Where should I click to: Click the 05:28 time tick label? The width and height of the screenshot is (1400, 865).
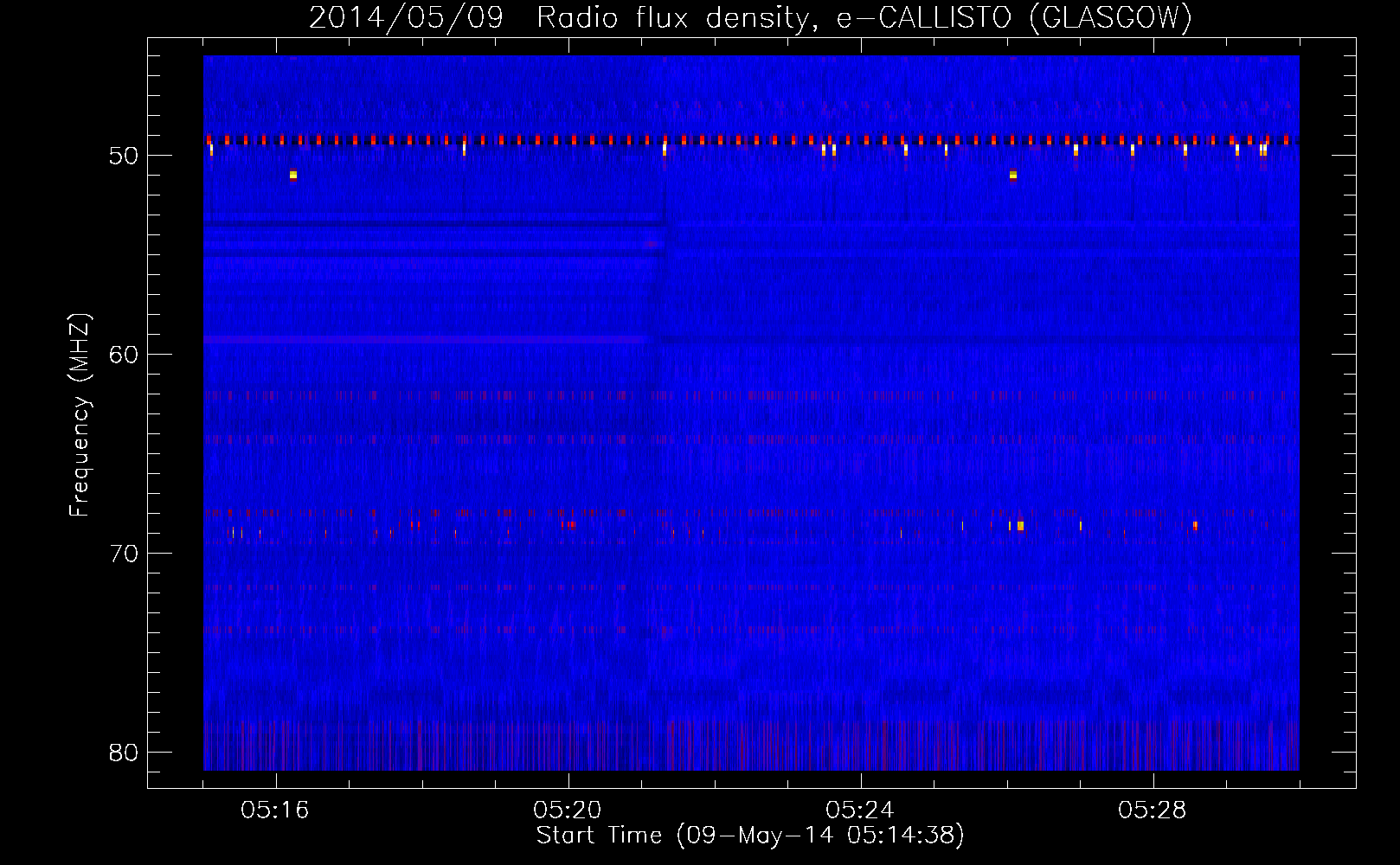pyautogui.click(x=1153, y=811)
